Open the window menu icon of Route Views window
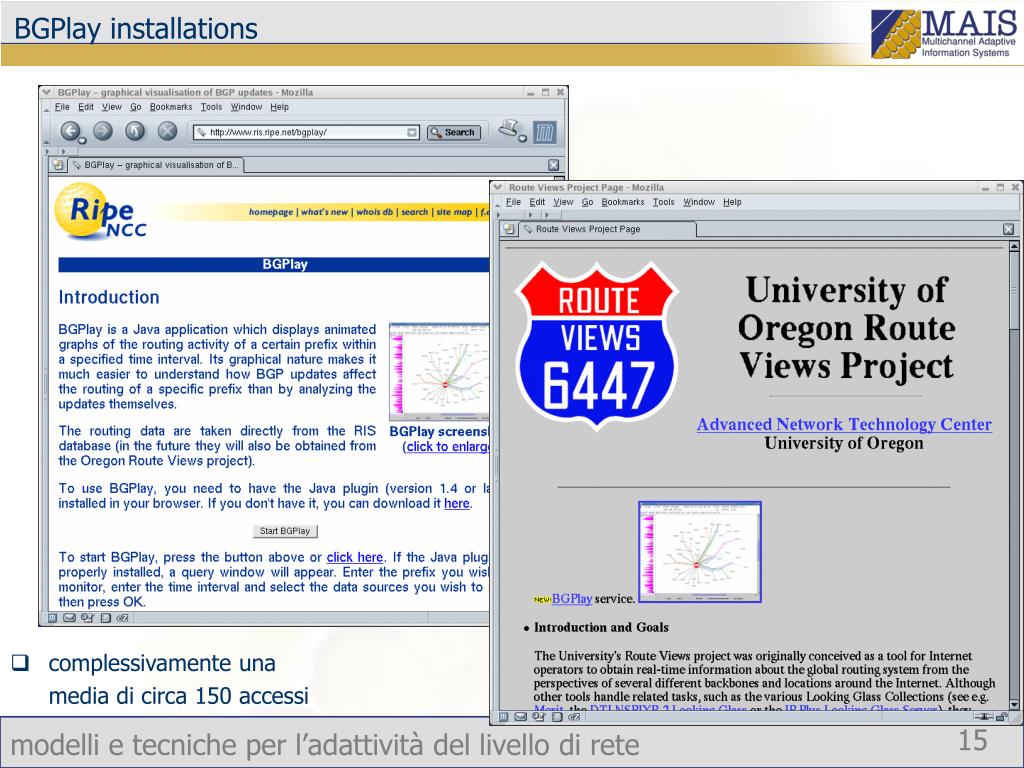The image size is (1024, 768). (498, 187)
